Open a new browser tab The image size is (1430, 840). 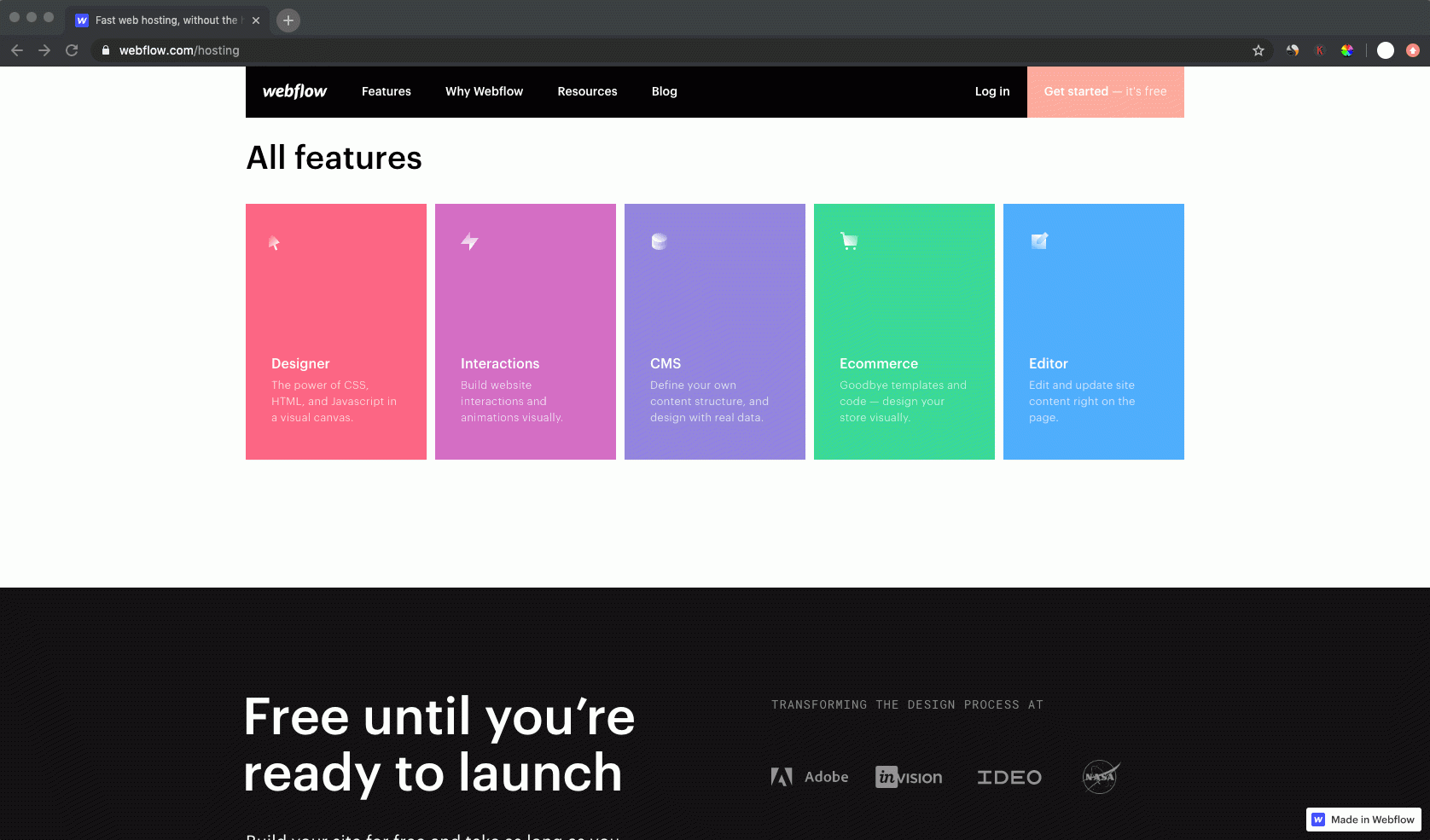(x=288, y=20)
